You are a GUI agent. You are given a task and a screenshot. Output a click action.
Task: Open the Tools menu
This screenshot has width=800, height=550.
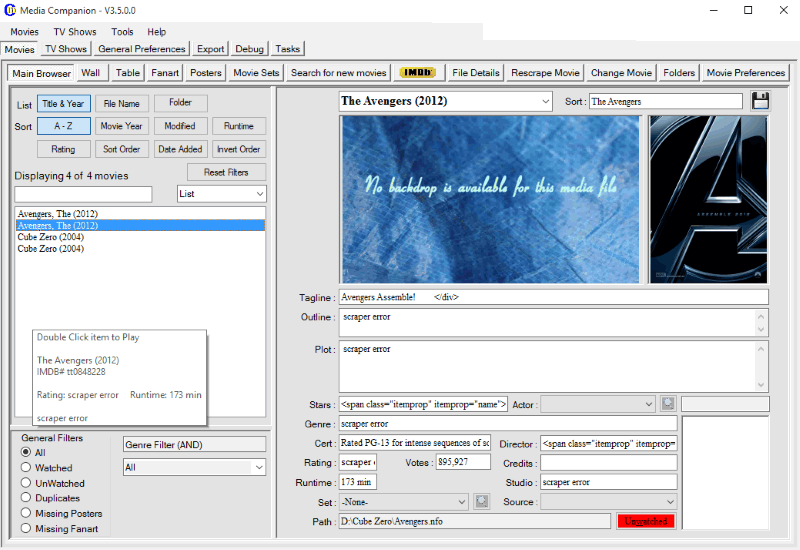pyautogui.click(x=122, y=32)
